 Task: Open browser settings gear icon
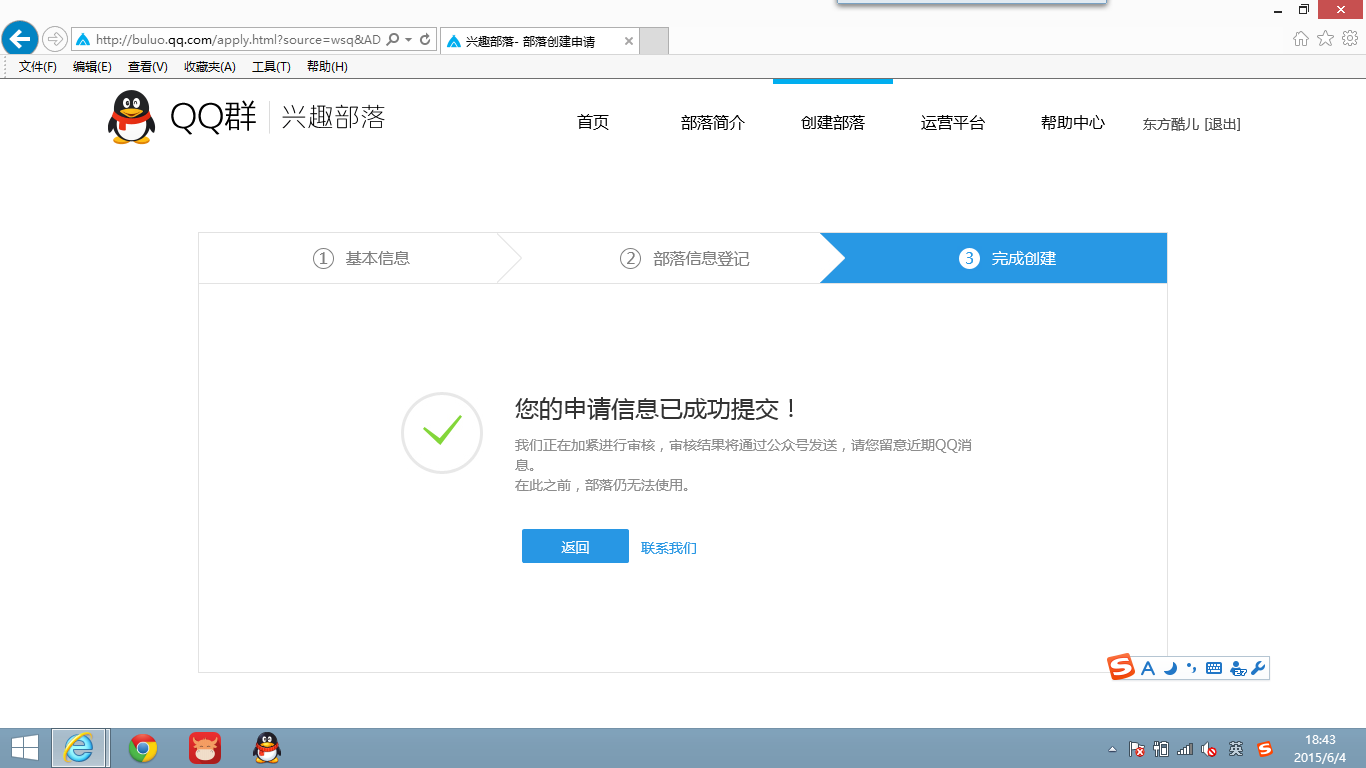point(1350,39)
